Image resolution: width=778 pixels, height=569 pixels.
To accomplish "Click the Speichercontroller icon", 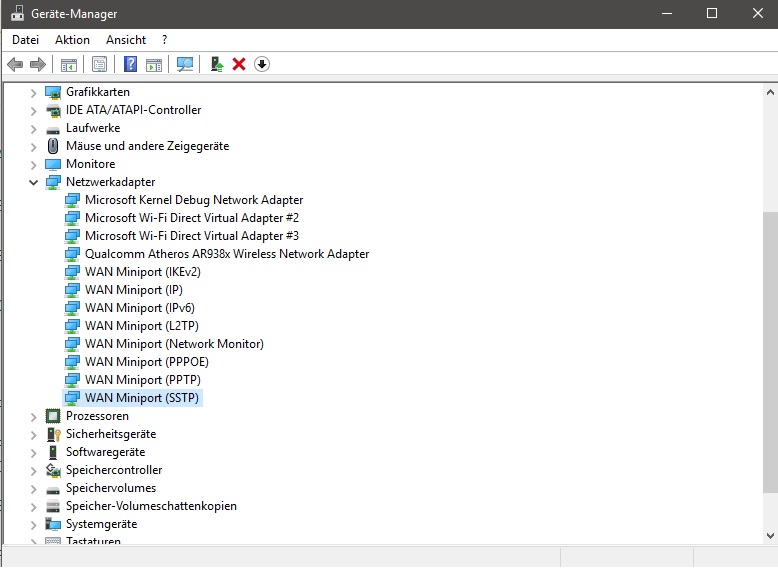I will (53, 470).
